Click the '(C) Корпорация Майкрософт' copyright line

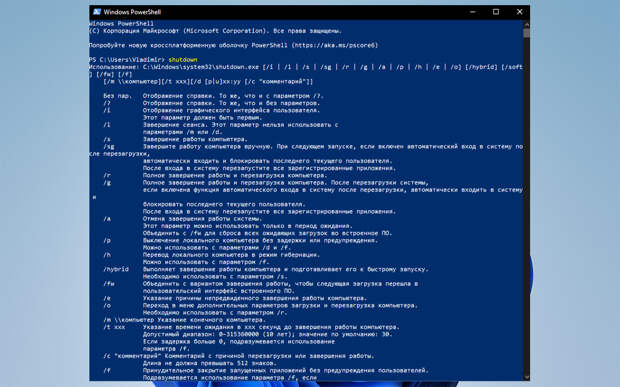point(215,31)
